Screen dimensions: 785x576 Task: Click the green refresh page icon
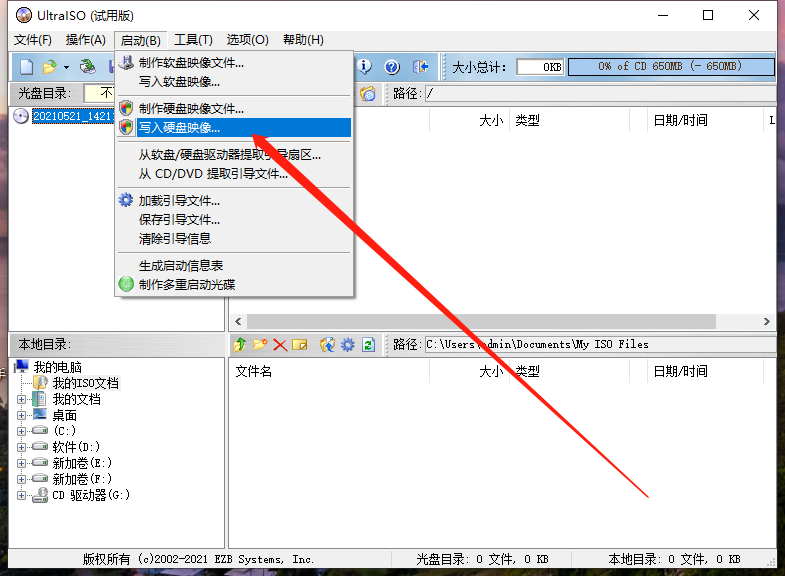click(368, 344)
